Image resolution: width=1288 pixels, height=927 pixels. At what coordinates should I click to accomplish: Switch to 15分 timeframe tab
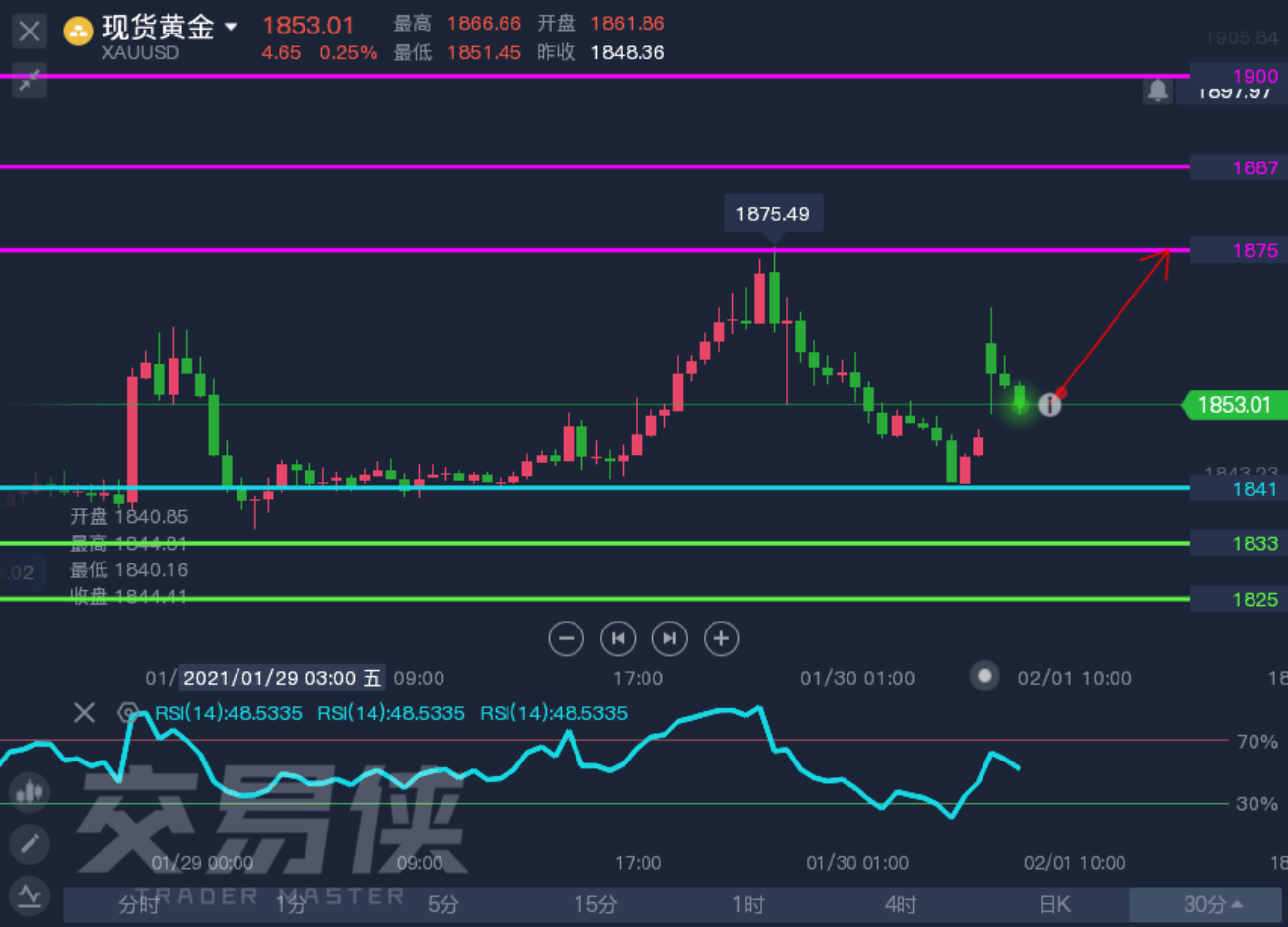[595, 904]
